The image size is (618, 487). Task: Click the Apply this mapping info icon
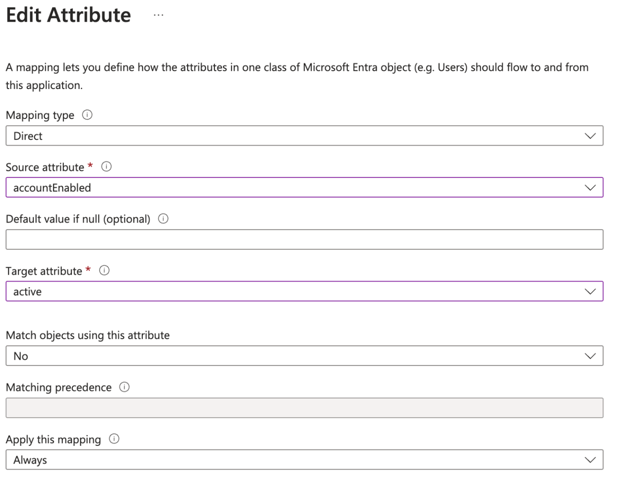pyautogui.click(x=114, y=439)
